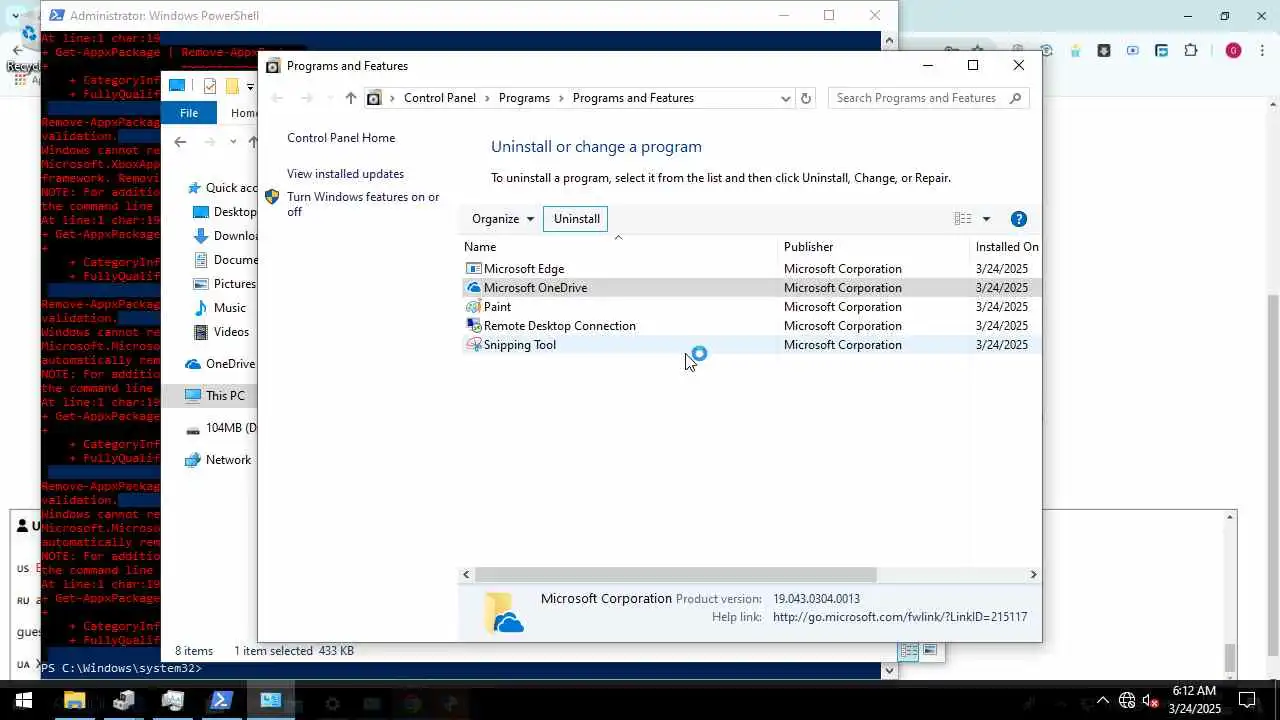Click the network globe icon in system tray
Image resolution: width=1280 pixels, height=720 pixels.
pyautogui.click(x=1127, y=701)
